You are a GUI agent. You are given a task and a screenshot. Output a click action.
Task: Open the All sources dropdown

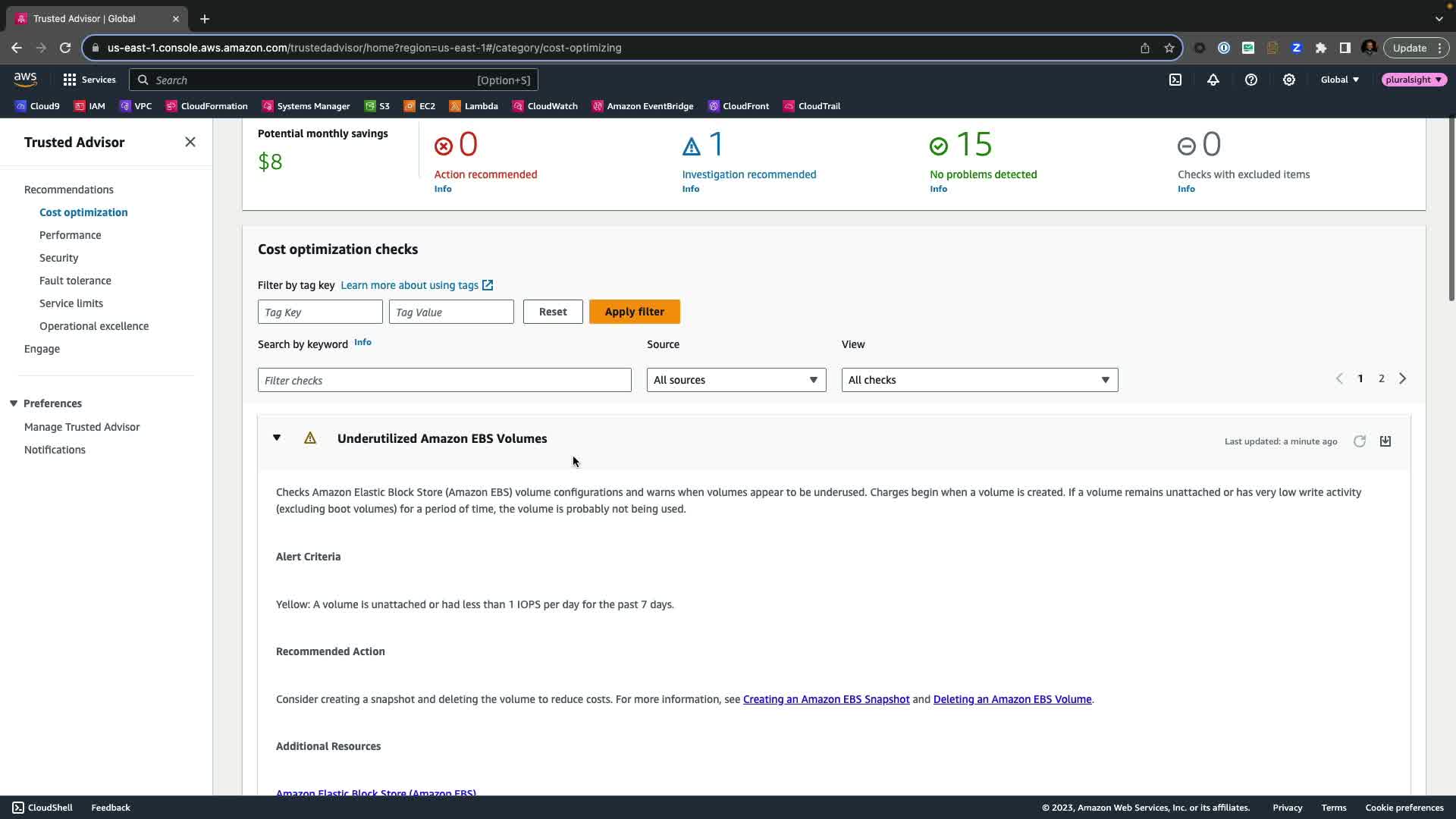(736, 380)
